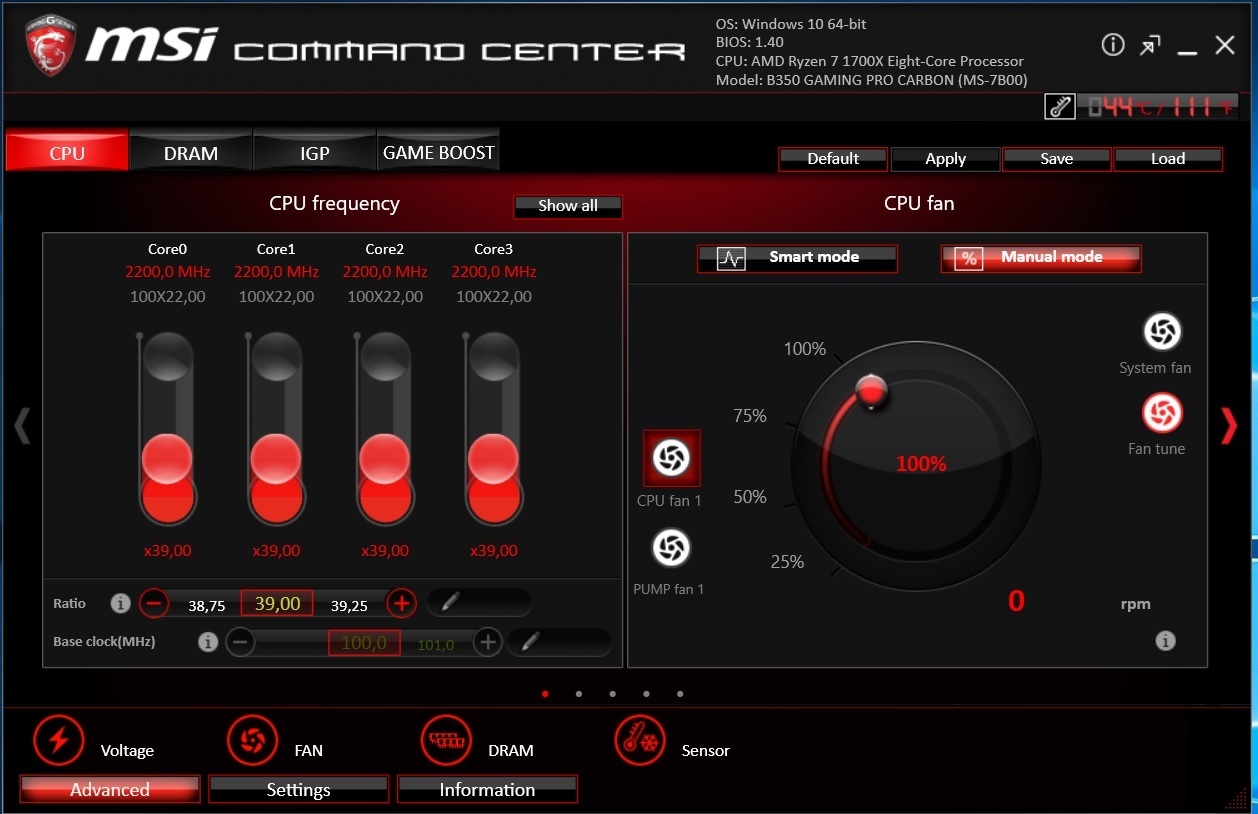Image resolution: width=1258 pixels, height=814 pixels.
Task: Click the detach window arrow icon
Action: click(x=1150, y=45)
